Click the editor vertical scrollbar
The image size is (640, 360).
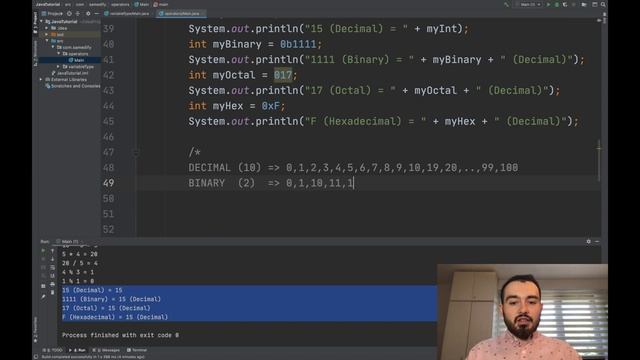pyautogui.click(x=599, y=161)
